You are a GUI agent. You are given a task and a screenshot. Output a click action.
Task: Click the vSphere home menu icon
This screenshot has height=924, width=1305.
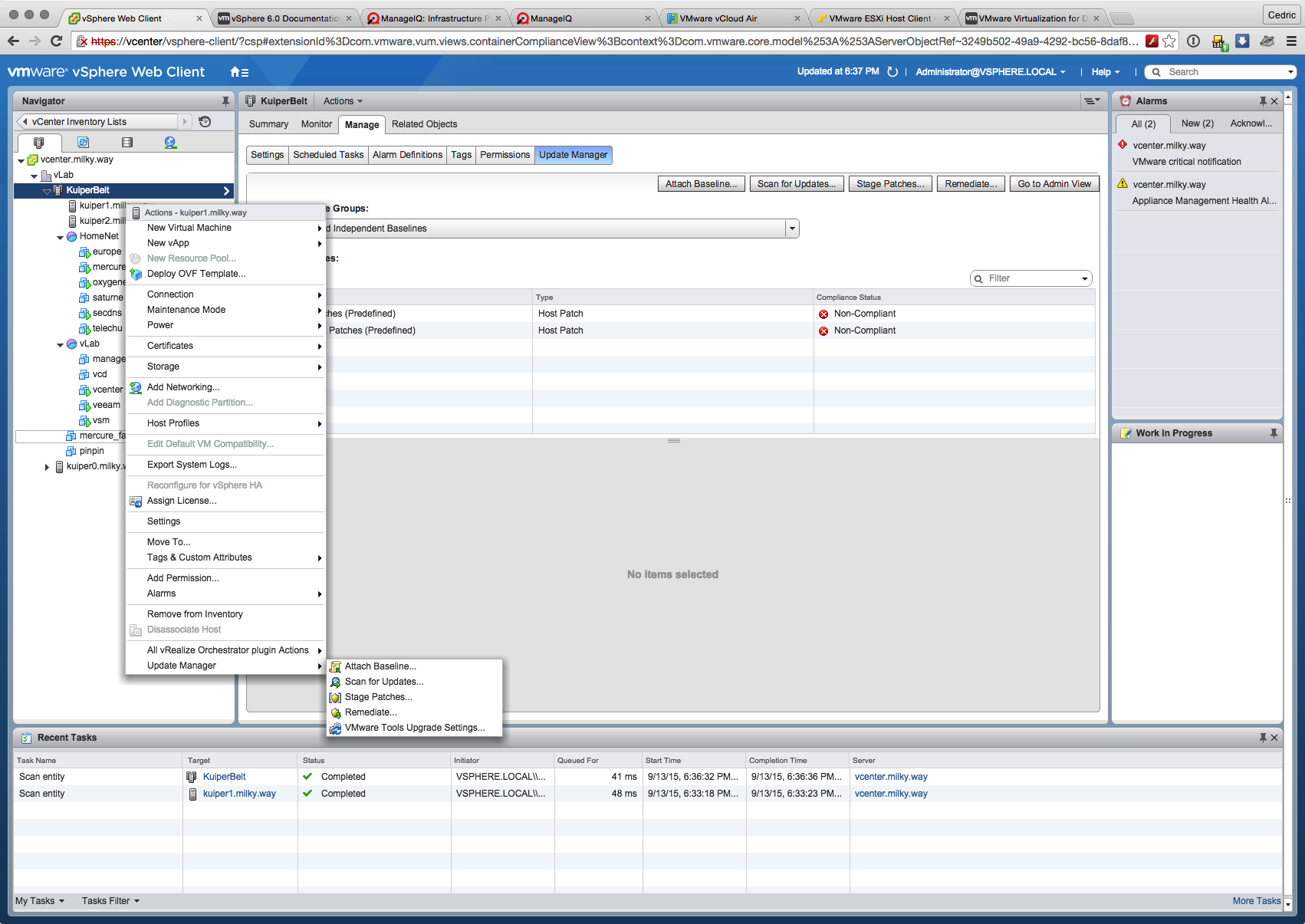[x=238, y=72]
